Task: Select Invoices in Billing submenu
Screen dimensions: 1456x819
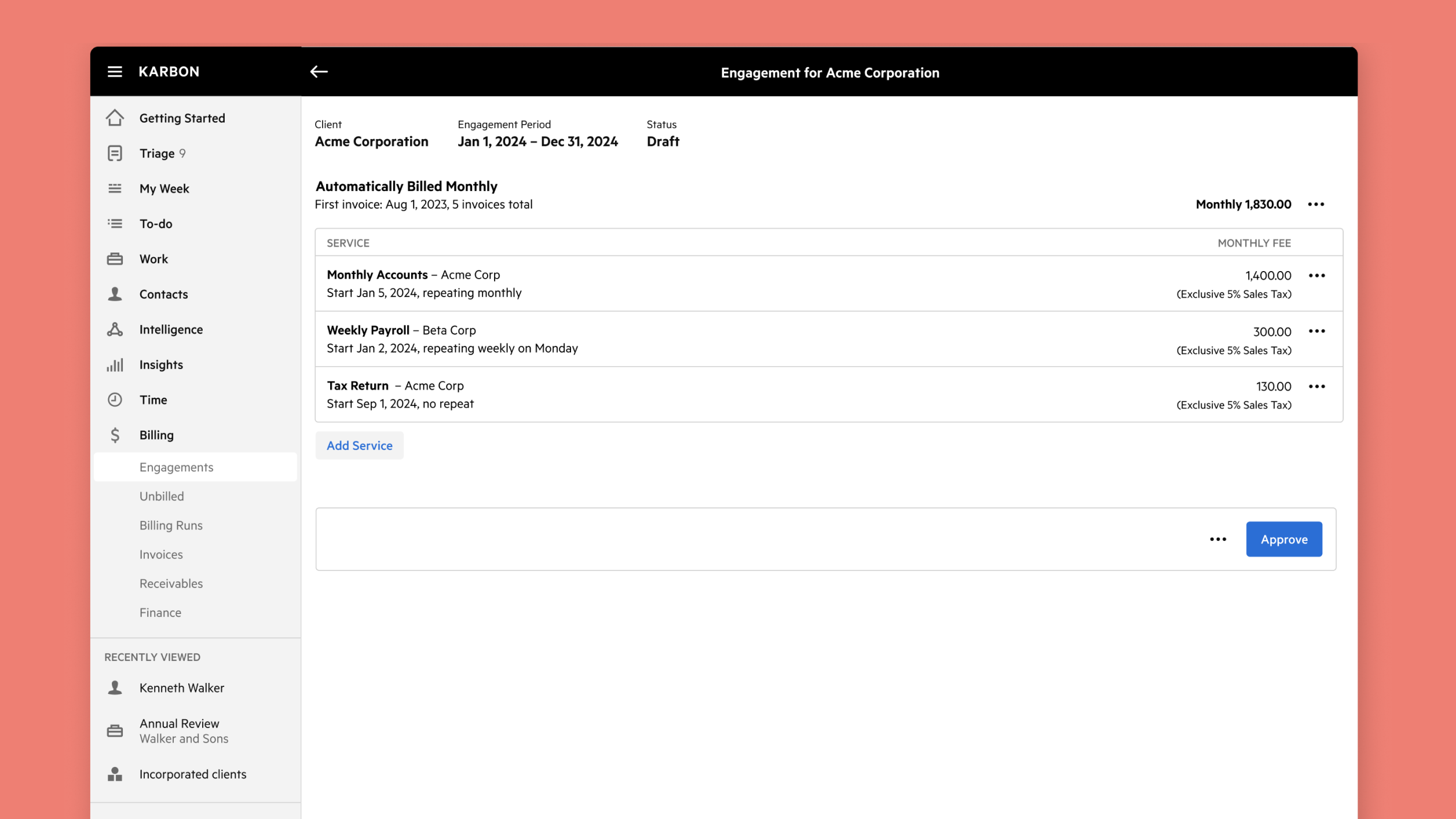Action: (x=161, y=554)
